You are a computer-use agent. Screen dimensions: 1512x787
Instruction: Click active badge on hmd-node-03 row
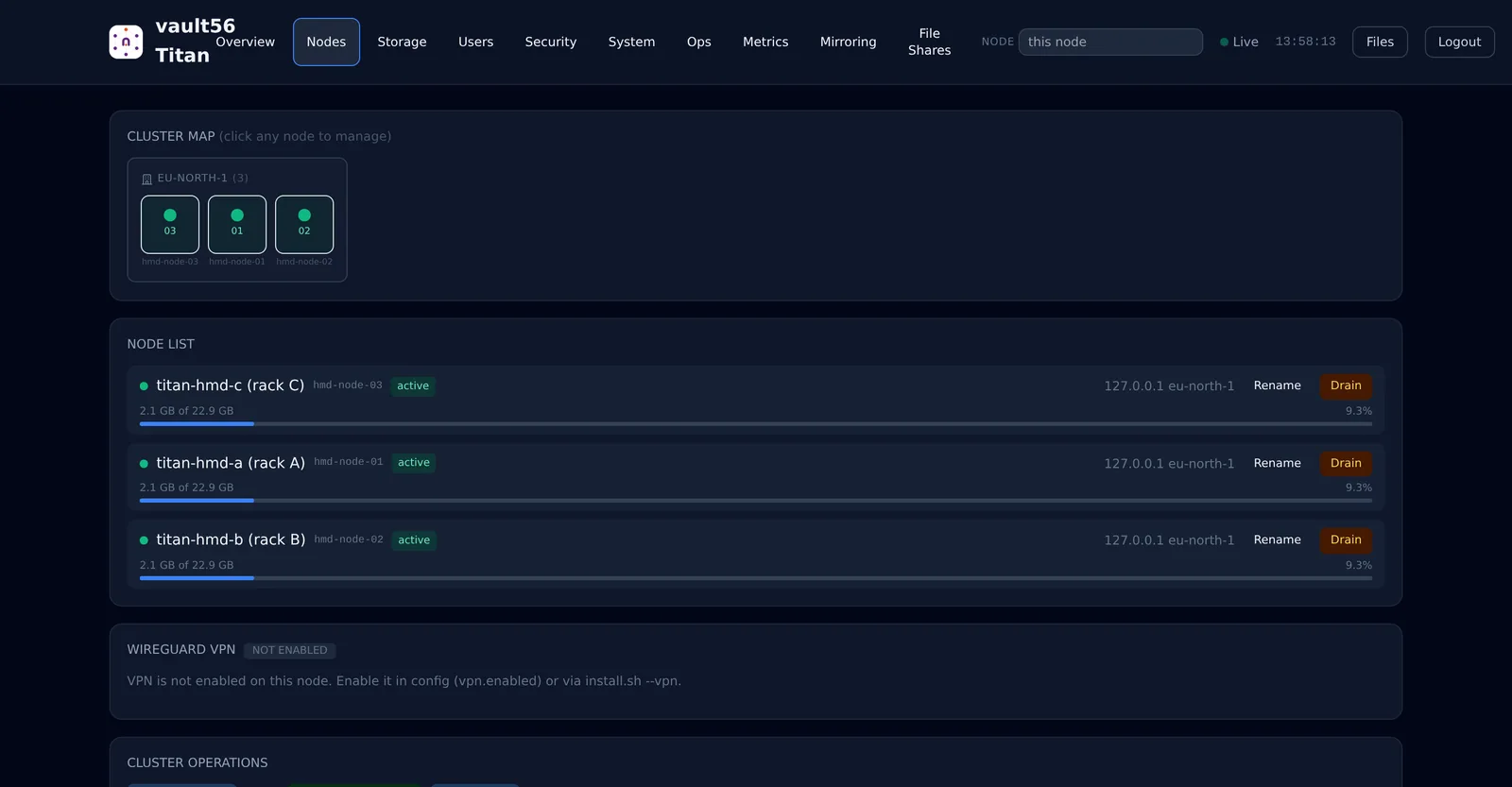point(413,385)
